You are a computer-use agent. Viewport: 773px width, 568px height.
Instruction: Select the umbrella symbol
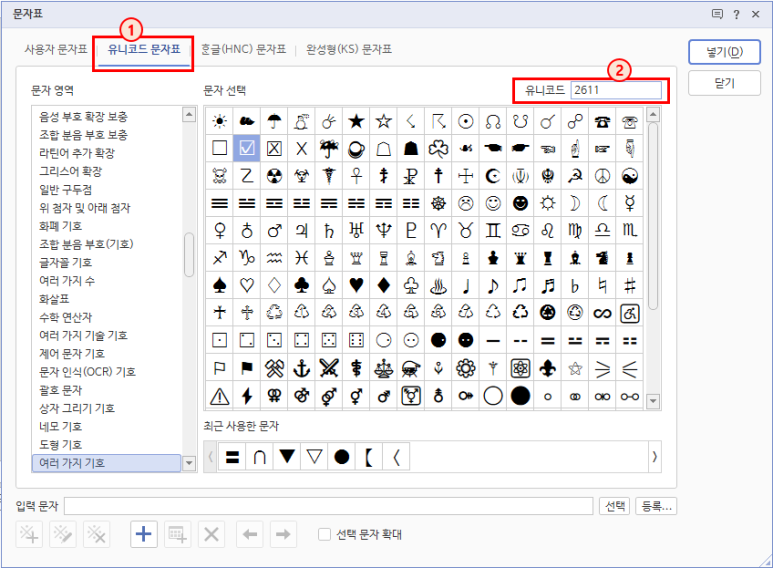(274, 121)
